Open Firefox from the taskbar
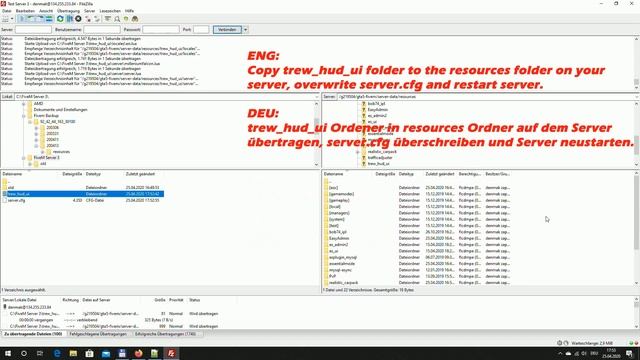The height and width of the screenshot is (360, 640). tap(138, 353)
